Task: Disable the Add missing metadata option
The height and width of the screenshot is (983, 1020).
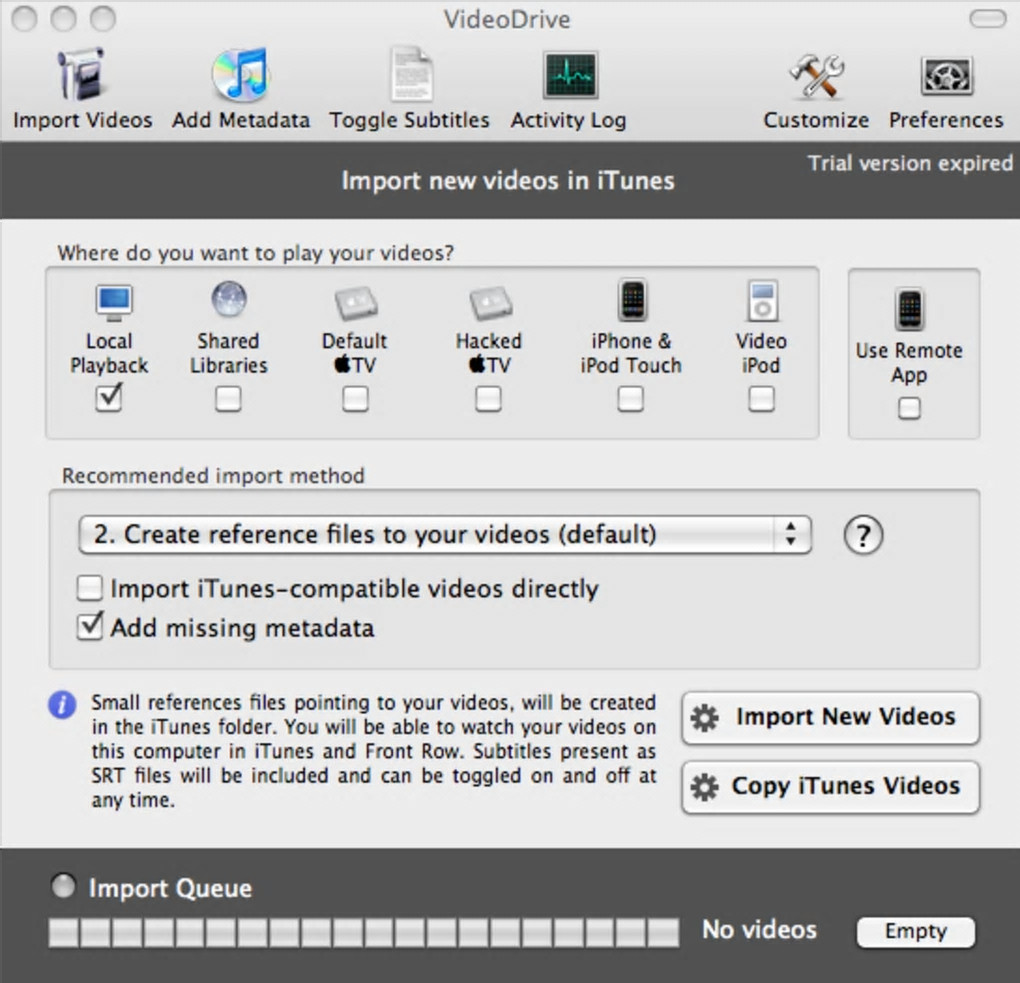Action: pyautogui.click(x=89, y=627)
